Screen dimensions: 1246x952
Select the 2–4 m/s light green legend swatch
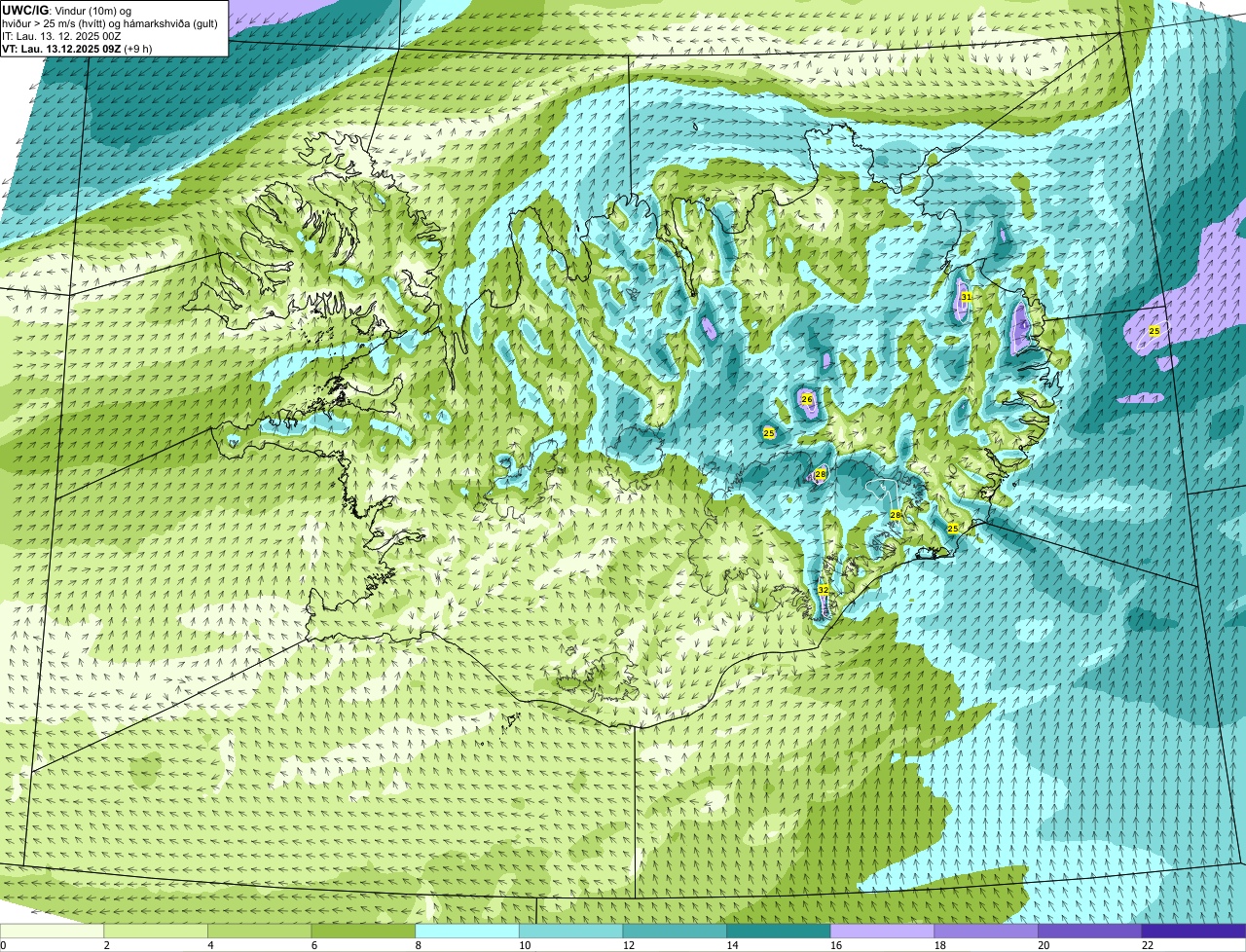coord(156,931)
